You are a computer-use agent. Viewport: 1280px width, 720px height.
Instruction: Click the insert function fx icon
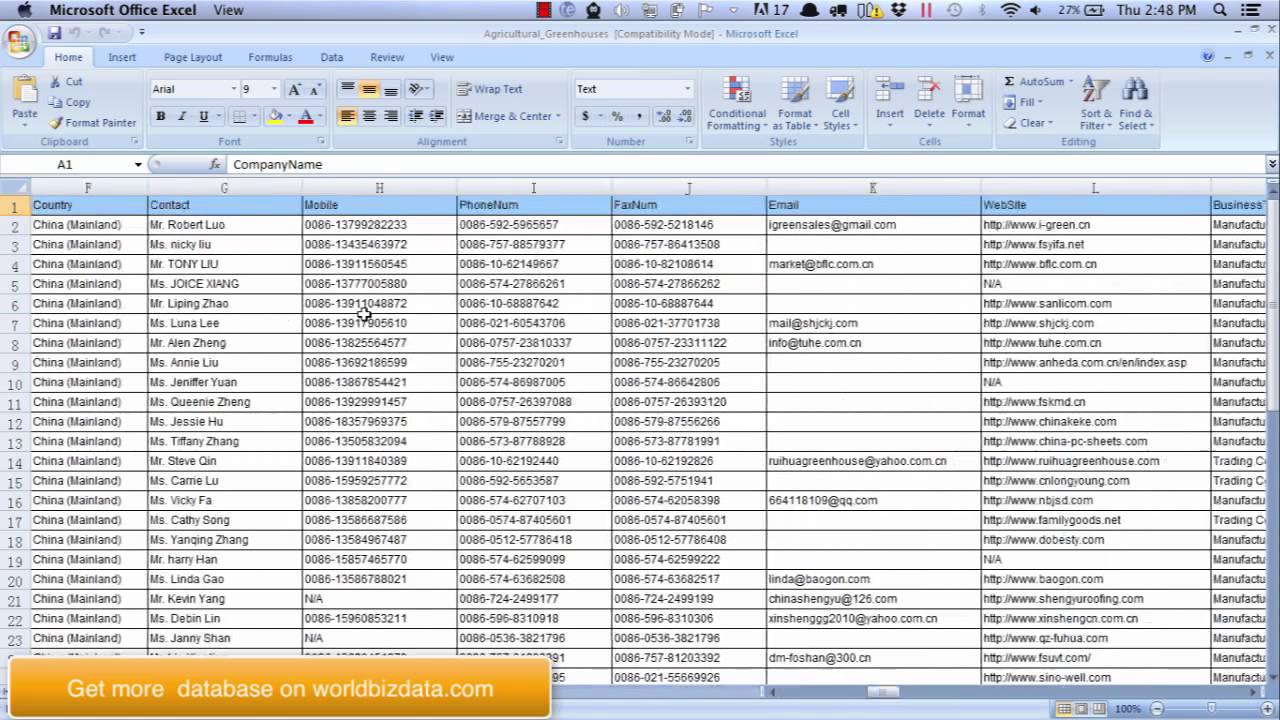tap(215, 164)
